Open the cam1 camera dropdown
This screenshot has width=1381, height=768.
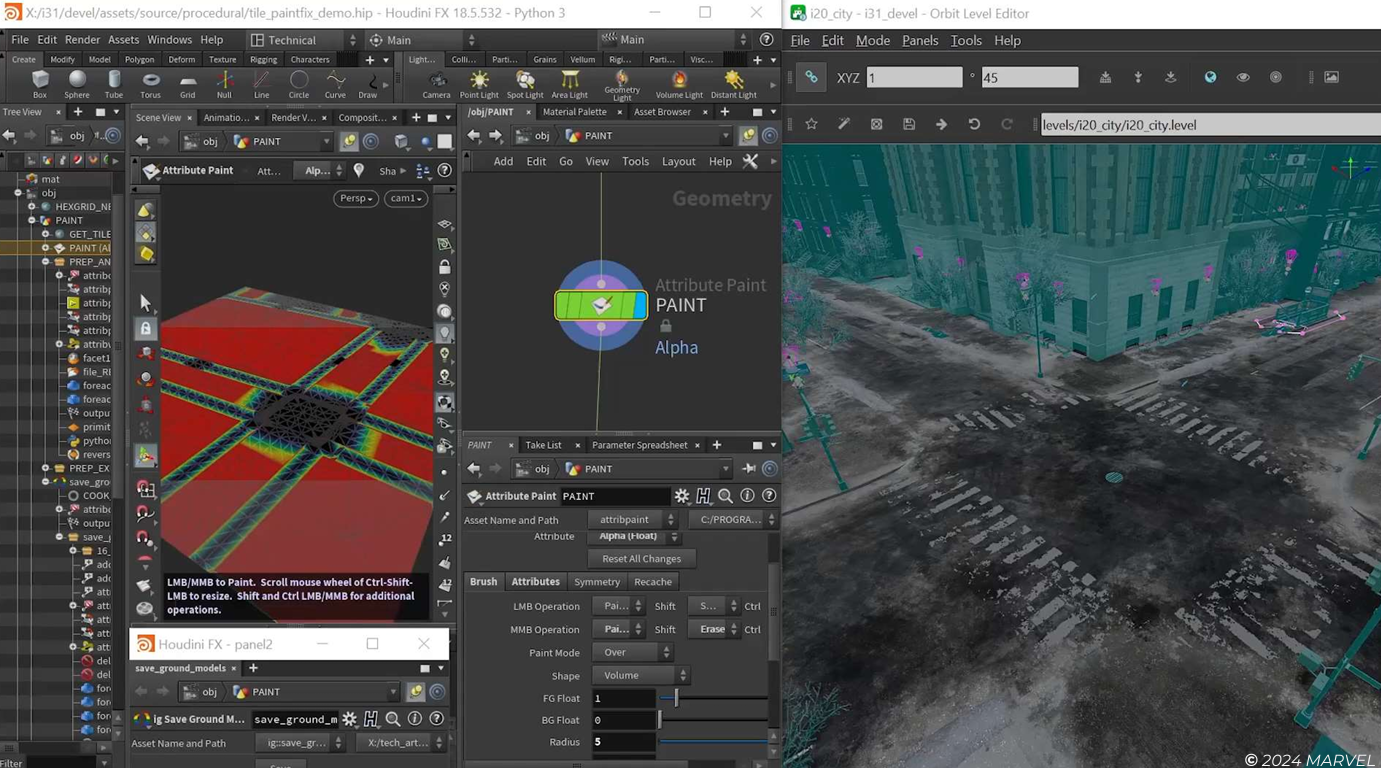pyautogui.click(x=407, y=198)
